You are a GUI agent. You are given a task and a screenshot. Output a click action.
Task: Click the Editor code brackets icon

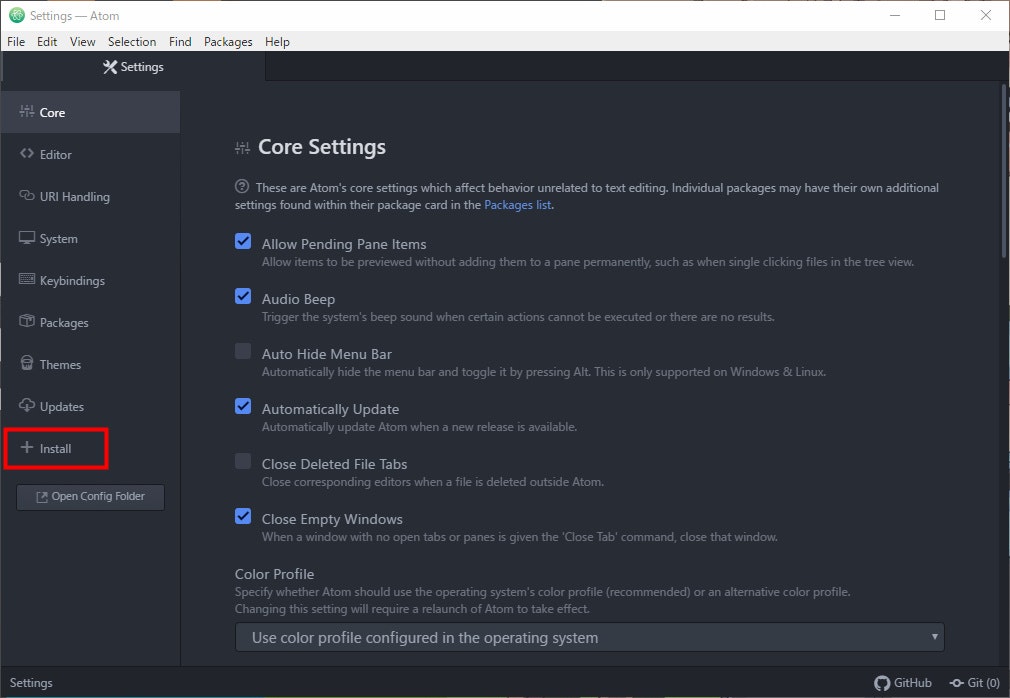(x=27, y=154)
